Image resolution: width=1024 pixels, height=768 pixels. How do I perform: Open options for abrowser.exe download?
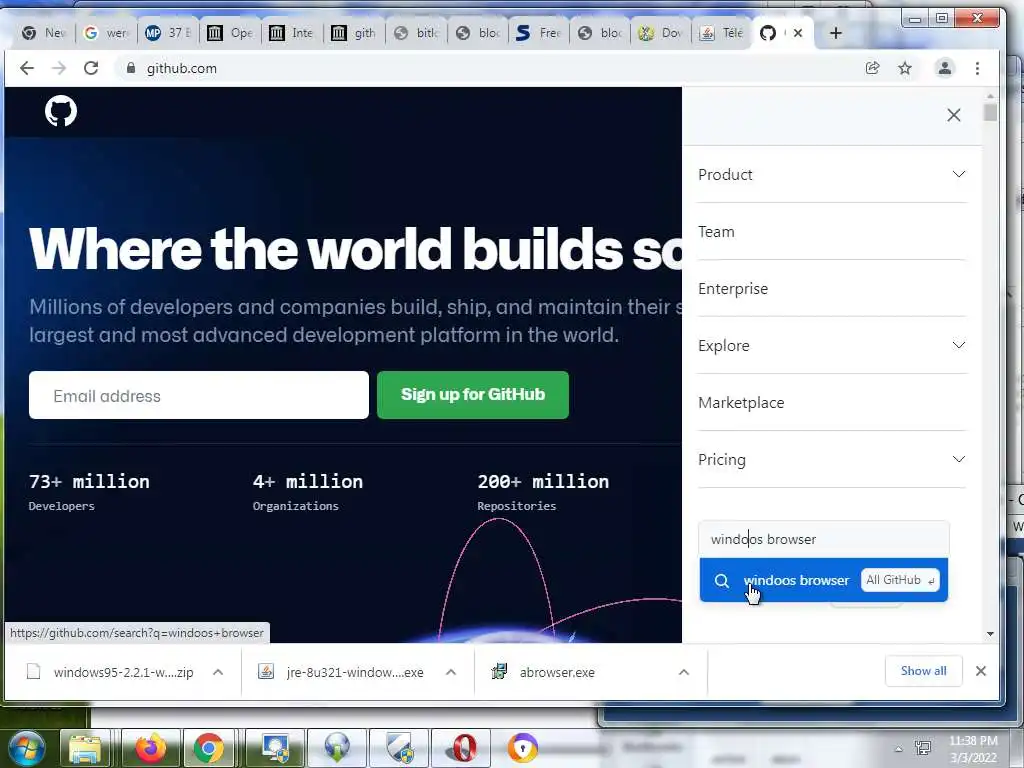tap(684, 672)
